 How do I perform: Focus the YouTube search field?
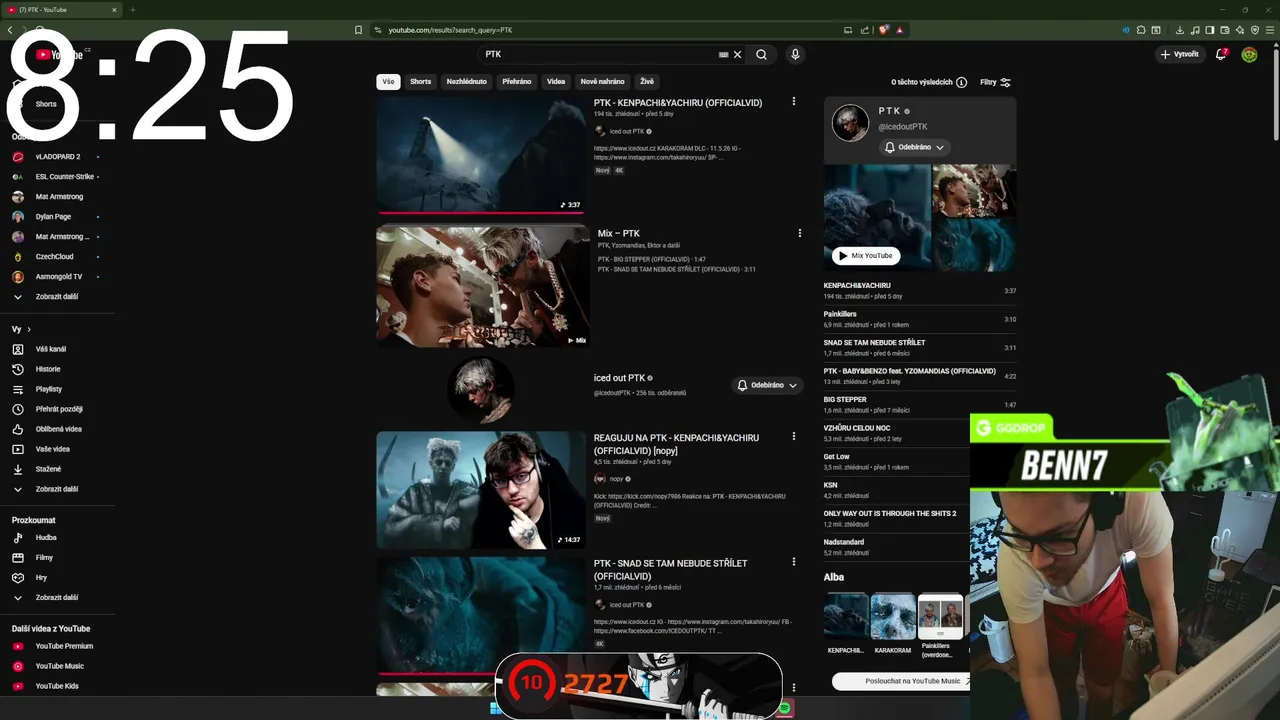click(600, 55)
